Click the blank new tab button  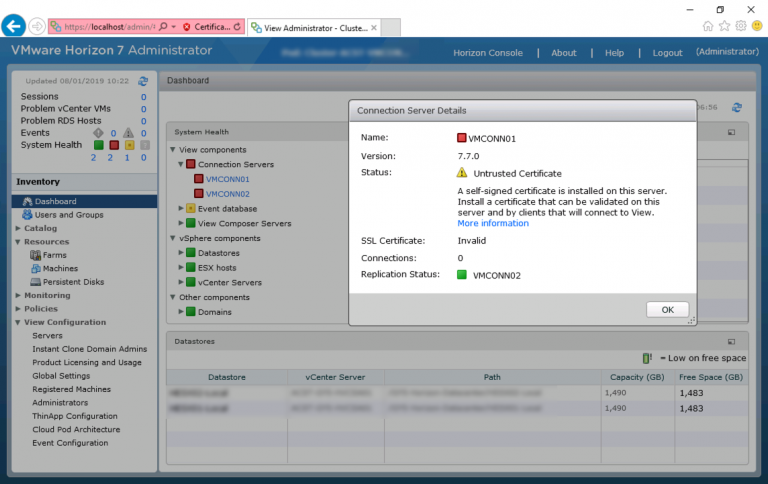pos(390,27)
